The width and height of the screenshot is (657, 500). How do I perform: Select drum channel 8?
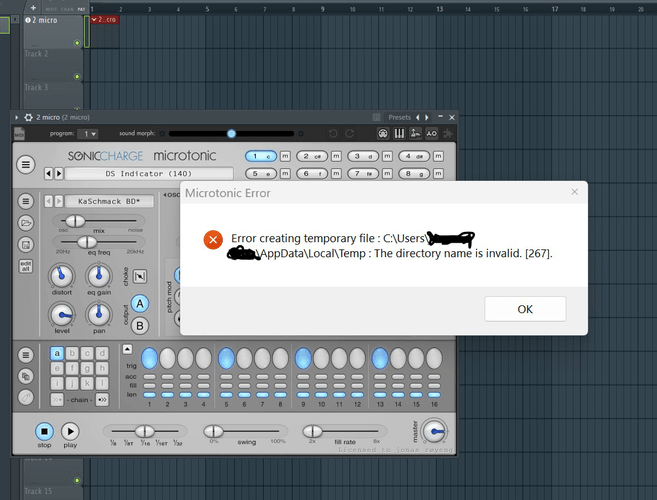(x=414, y=174)
